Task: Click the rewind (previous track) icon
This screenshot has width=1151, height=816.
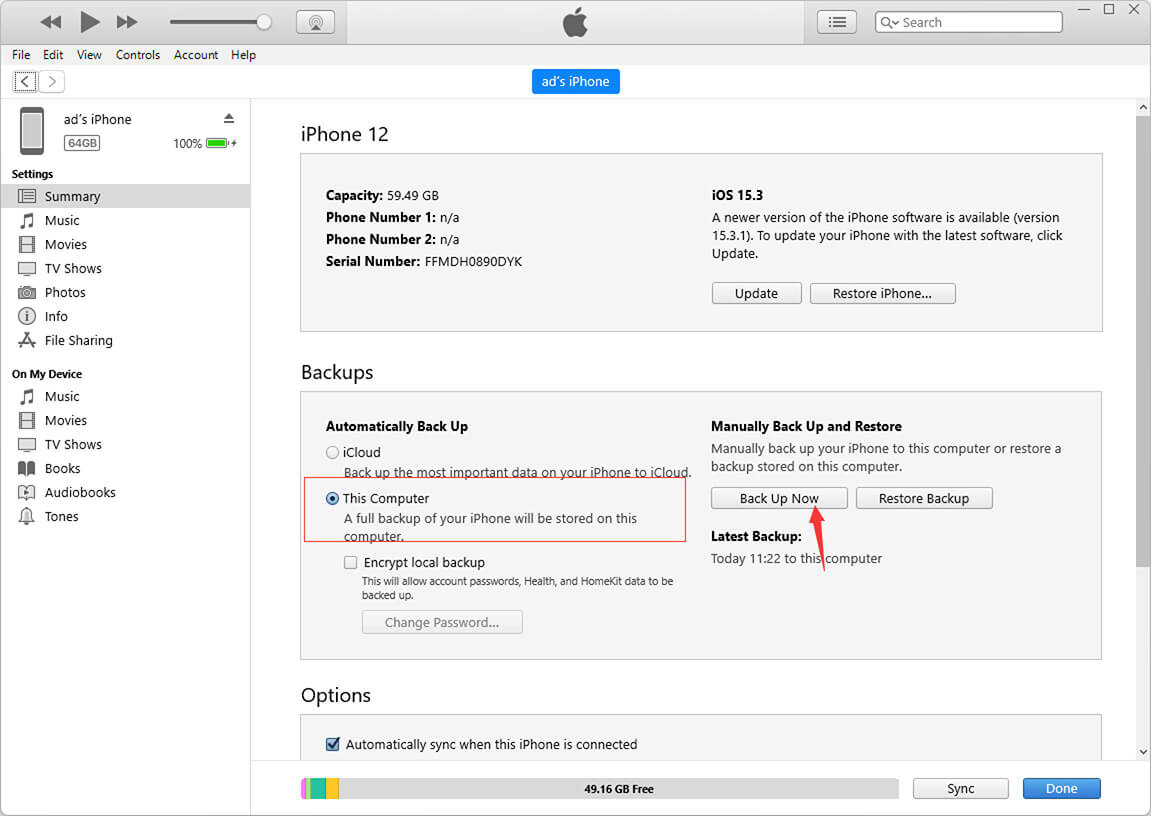Action: [x=51, y=22]
